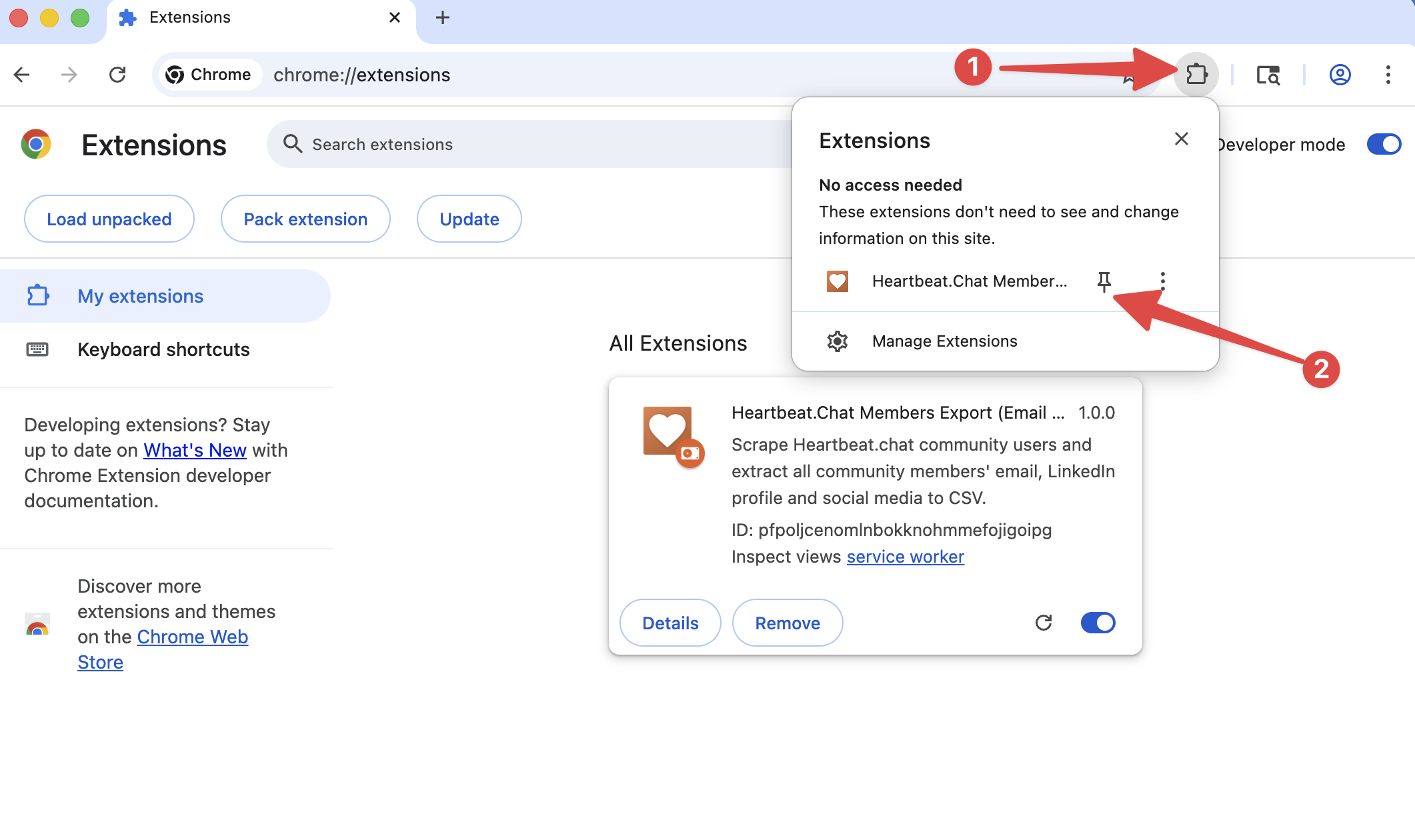This screenshot has height=840, width=1415.
Task: Open the Extensions puzzle toolbar button
Action: [x=1197, y=74]
